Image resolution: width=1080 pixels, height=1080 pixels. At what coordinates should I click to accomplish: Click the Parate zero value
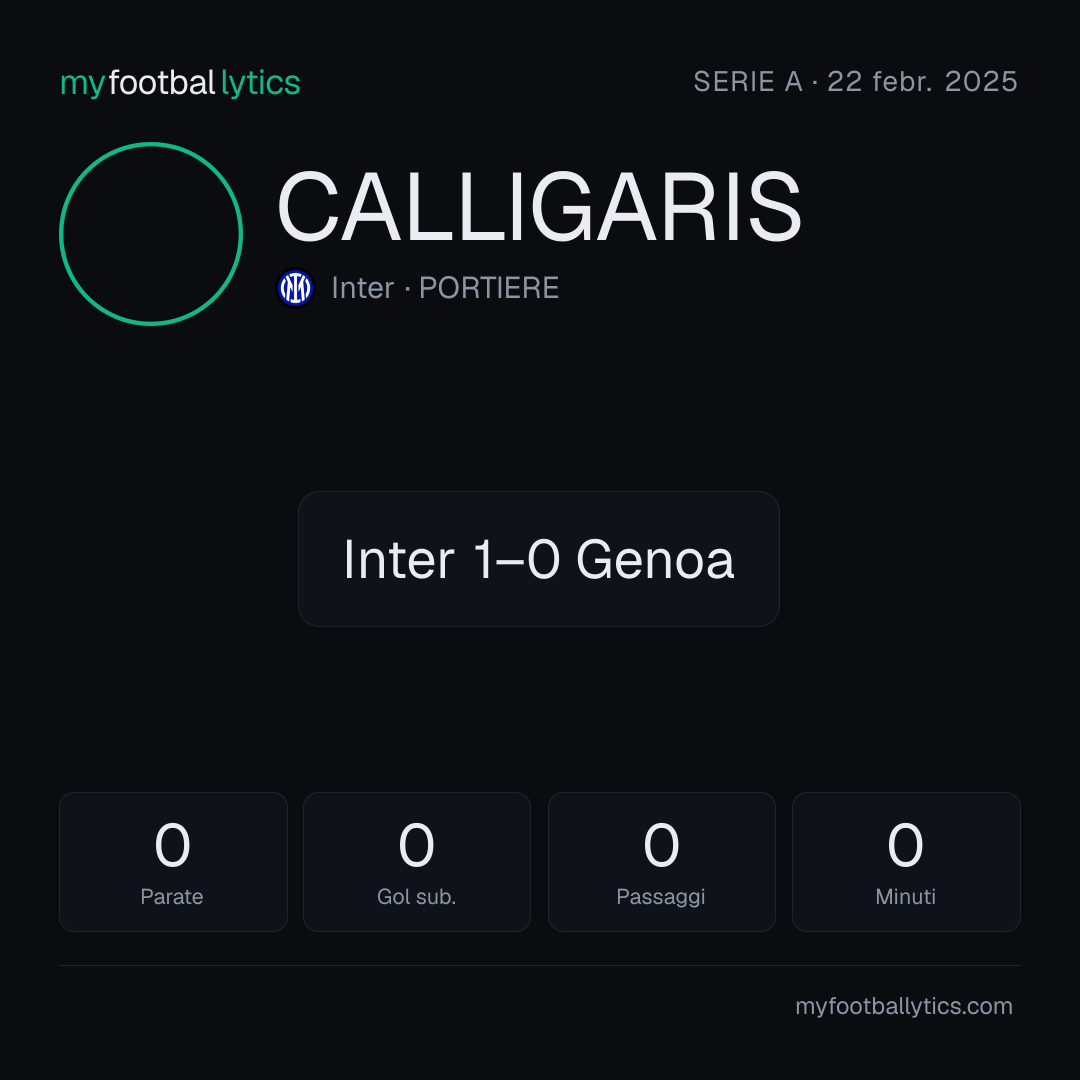point(172,845)
